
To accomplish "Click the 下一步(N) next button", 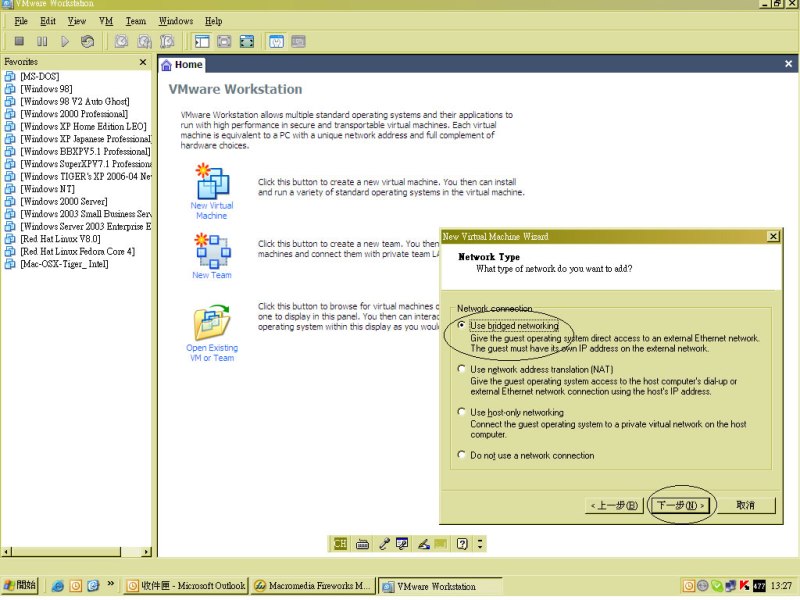I will tap(681, 506).
